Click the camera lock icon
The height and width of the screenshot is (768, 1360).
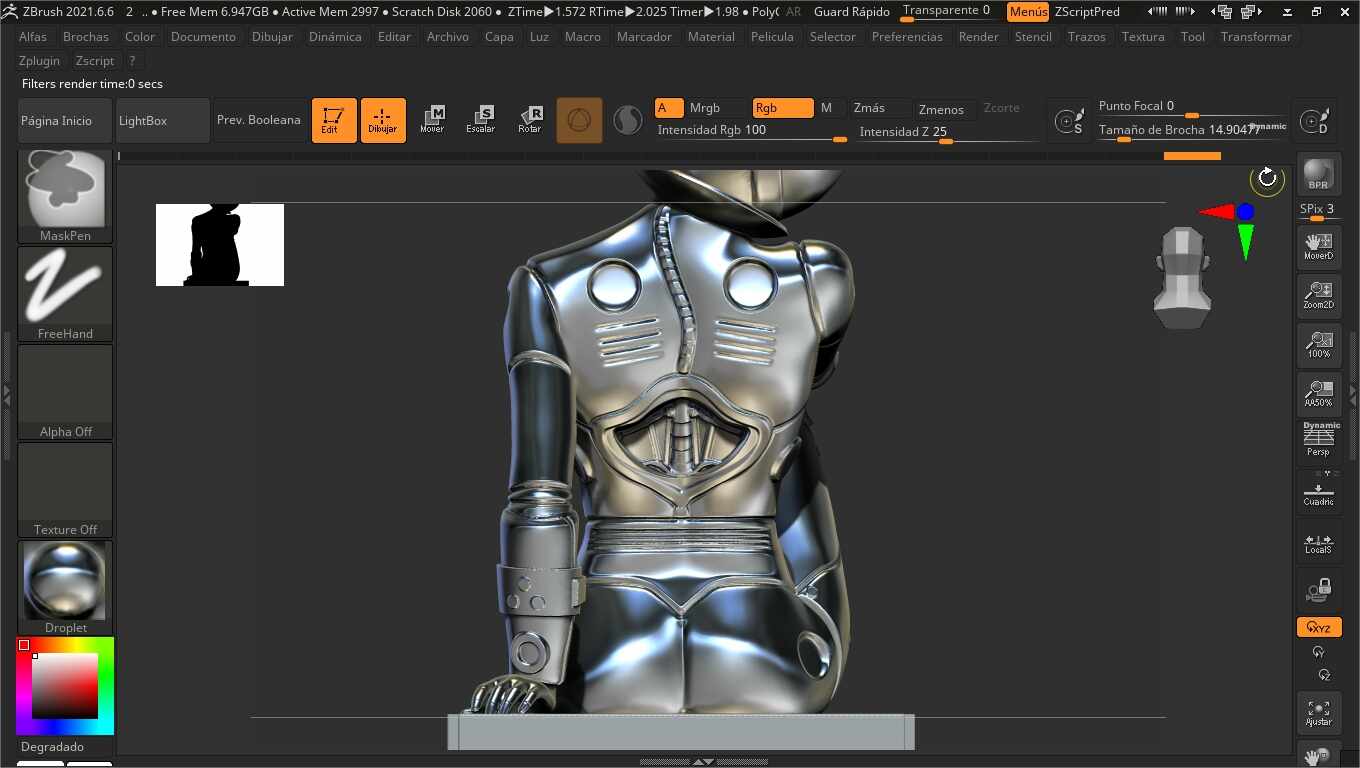[x=1319, y=590]
